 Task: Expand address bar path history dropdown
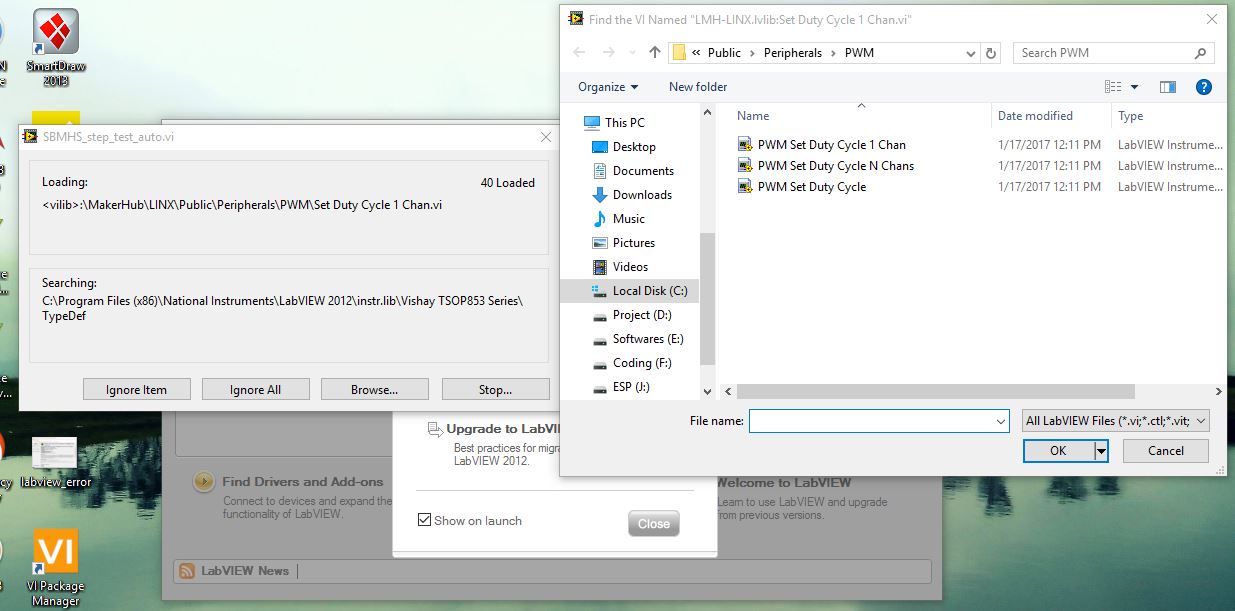coord(972,53)
